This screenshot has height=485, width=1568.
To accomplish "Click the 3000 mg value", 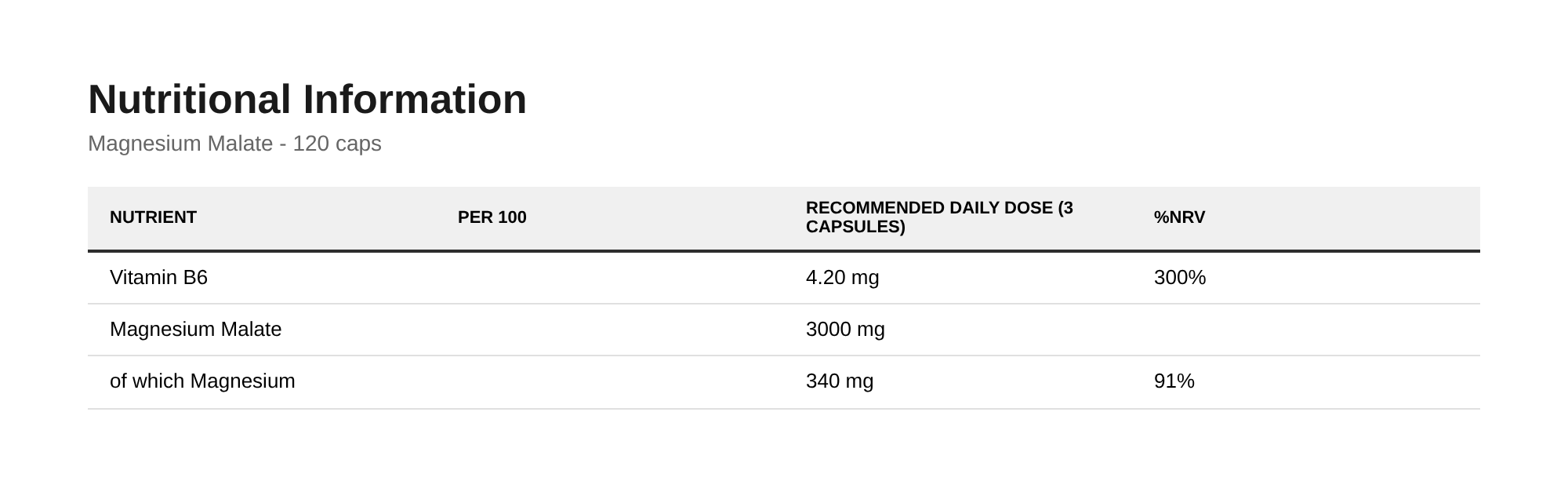I will pos(845,329).
